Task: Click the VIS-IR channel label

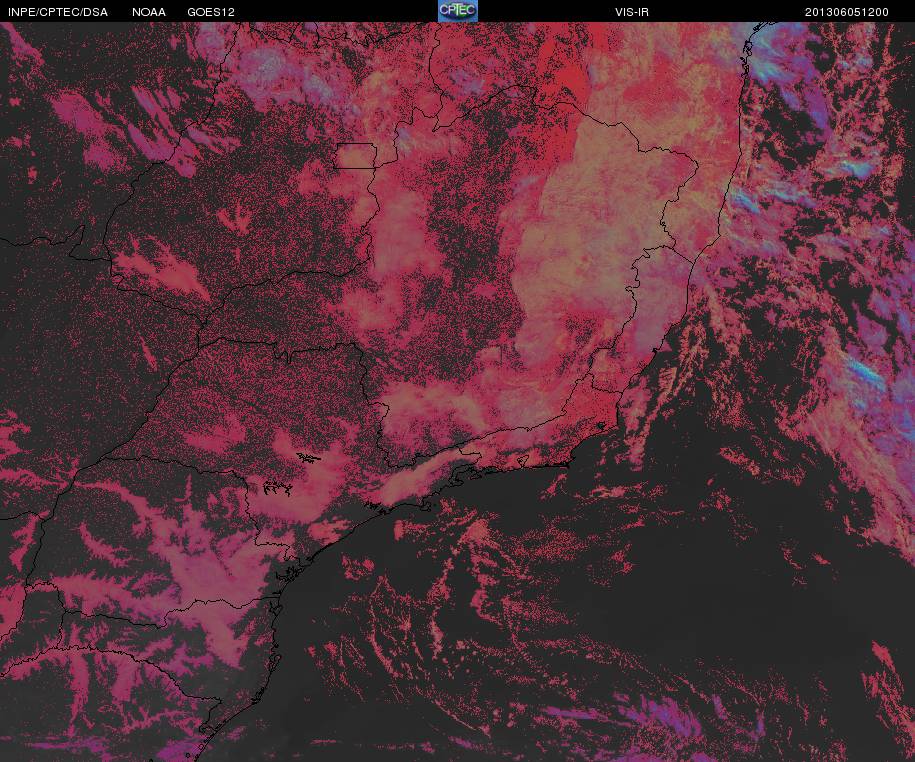Action: pos(632,12)
